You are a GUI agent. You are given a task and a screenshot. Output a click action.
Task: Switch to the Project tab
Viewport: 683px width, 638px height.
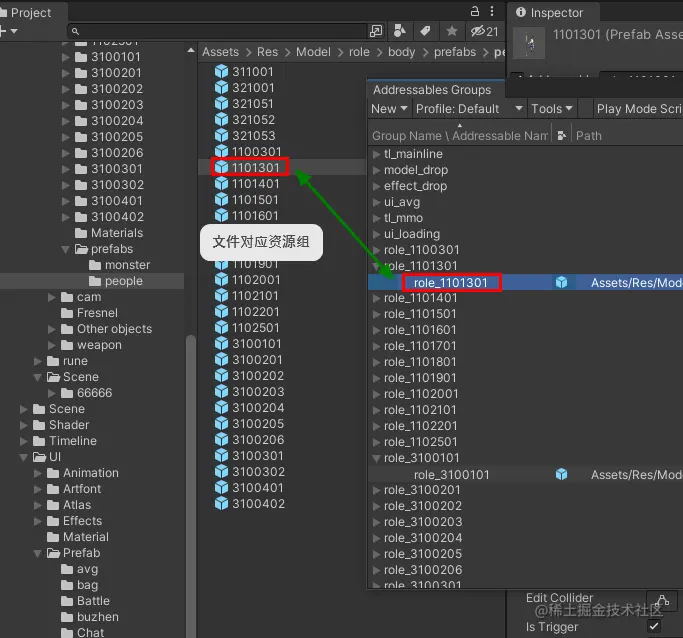[29, 13]
